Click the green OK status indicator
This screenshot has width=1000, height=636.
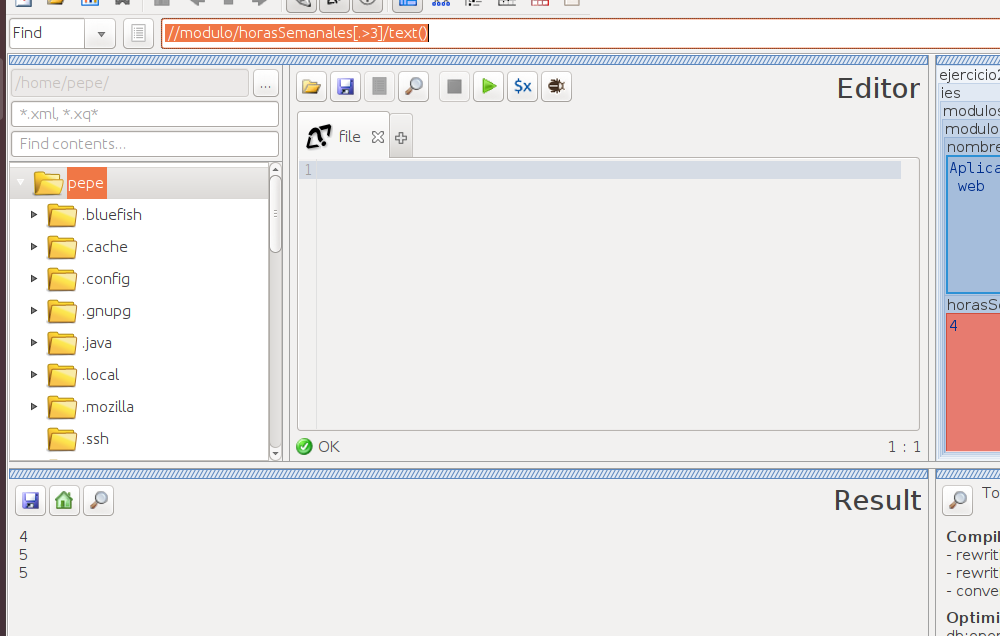pos(304,447)
